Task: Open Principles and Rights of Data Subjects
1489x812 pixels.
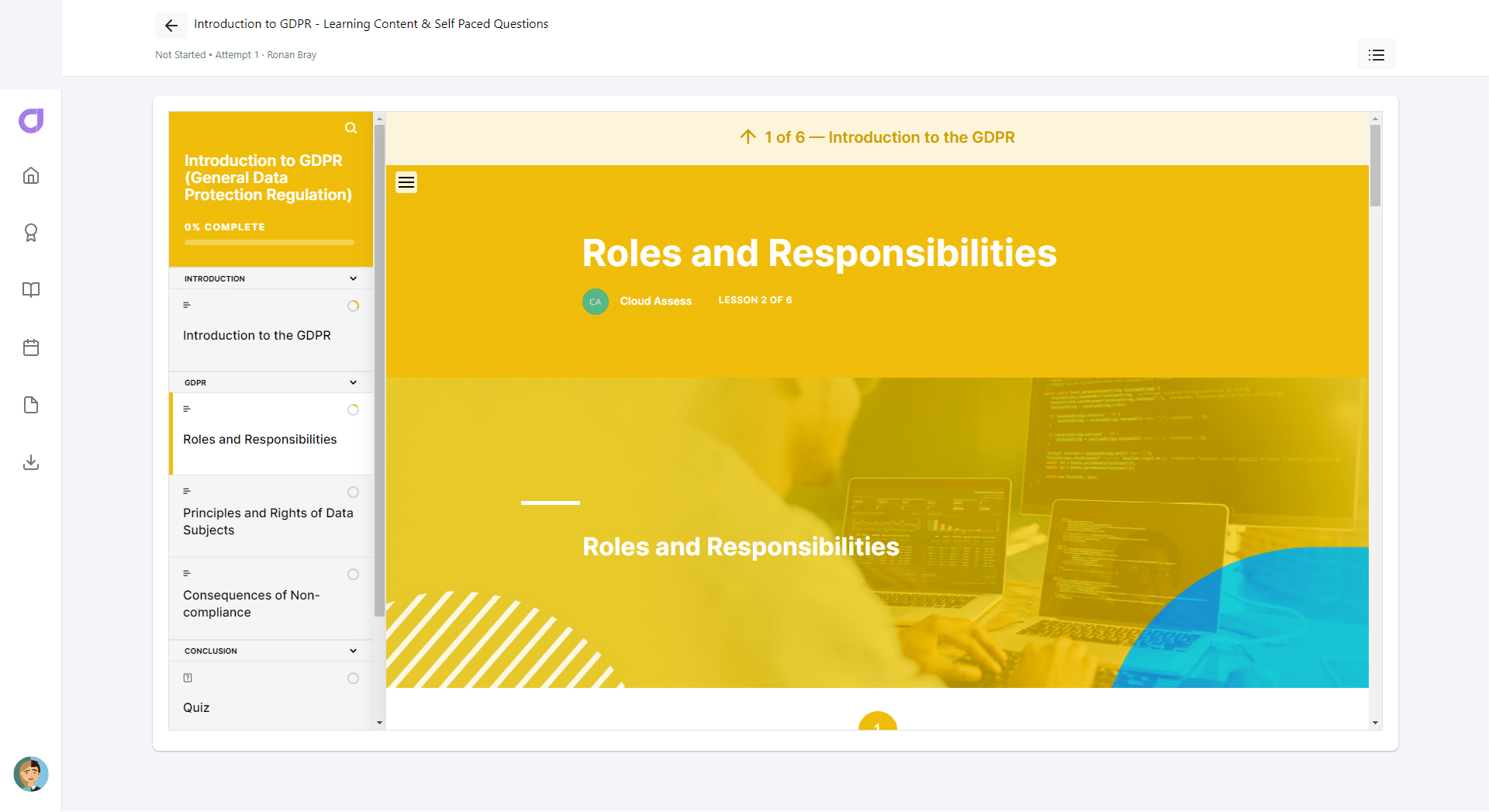Action: [271, 517]
